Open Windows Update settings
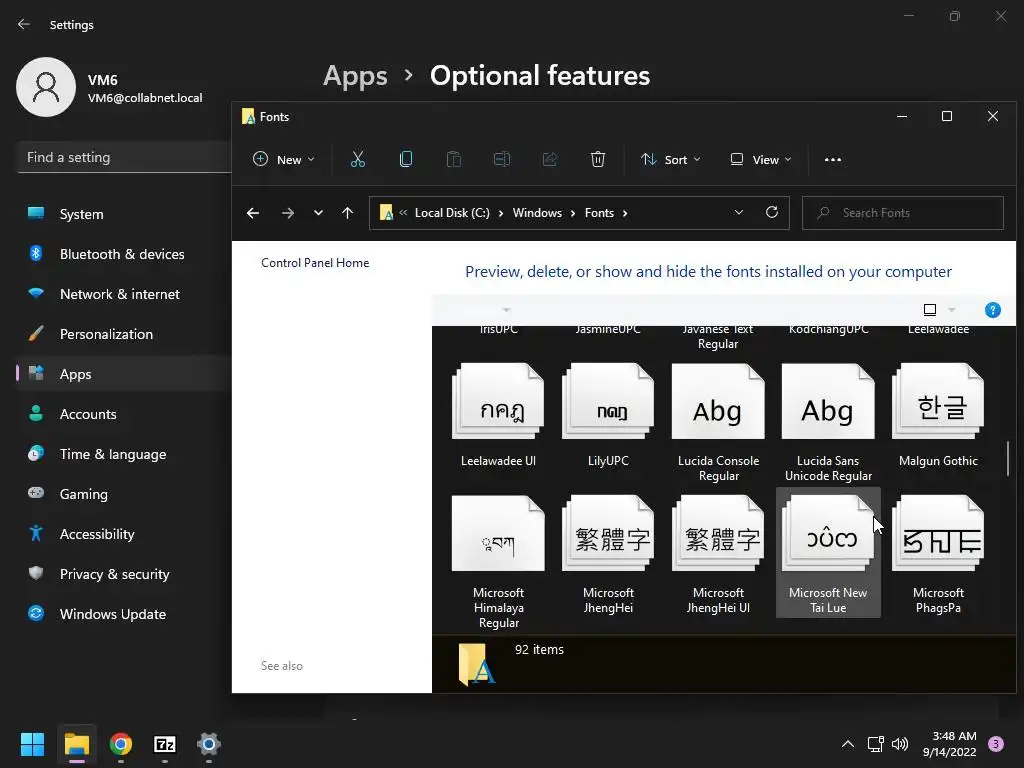This screenshot has height=768, width=1024. pos(124,614)
